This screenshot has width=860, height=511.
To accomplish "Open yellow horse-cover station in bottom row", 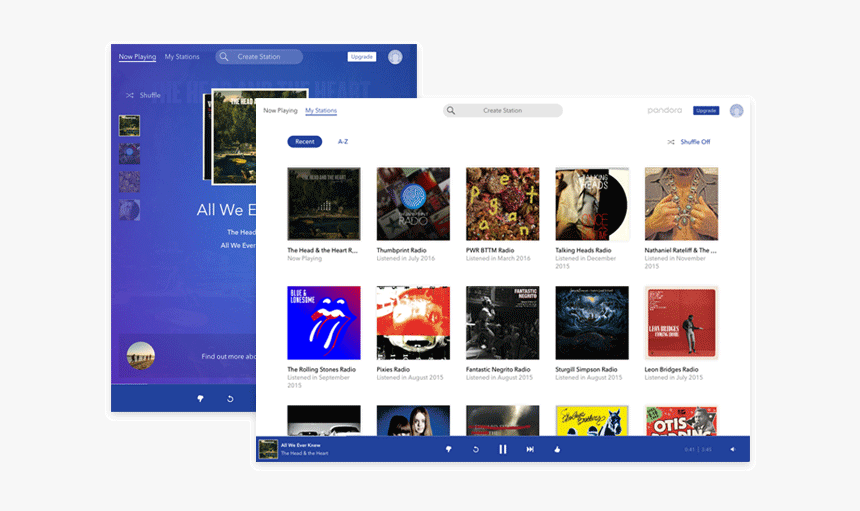I will coord(592,421).
